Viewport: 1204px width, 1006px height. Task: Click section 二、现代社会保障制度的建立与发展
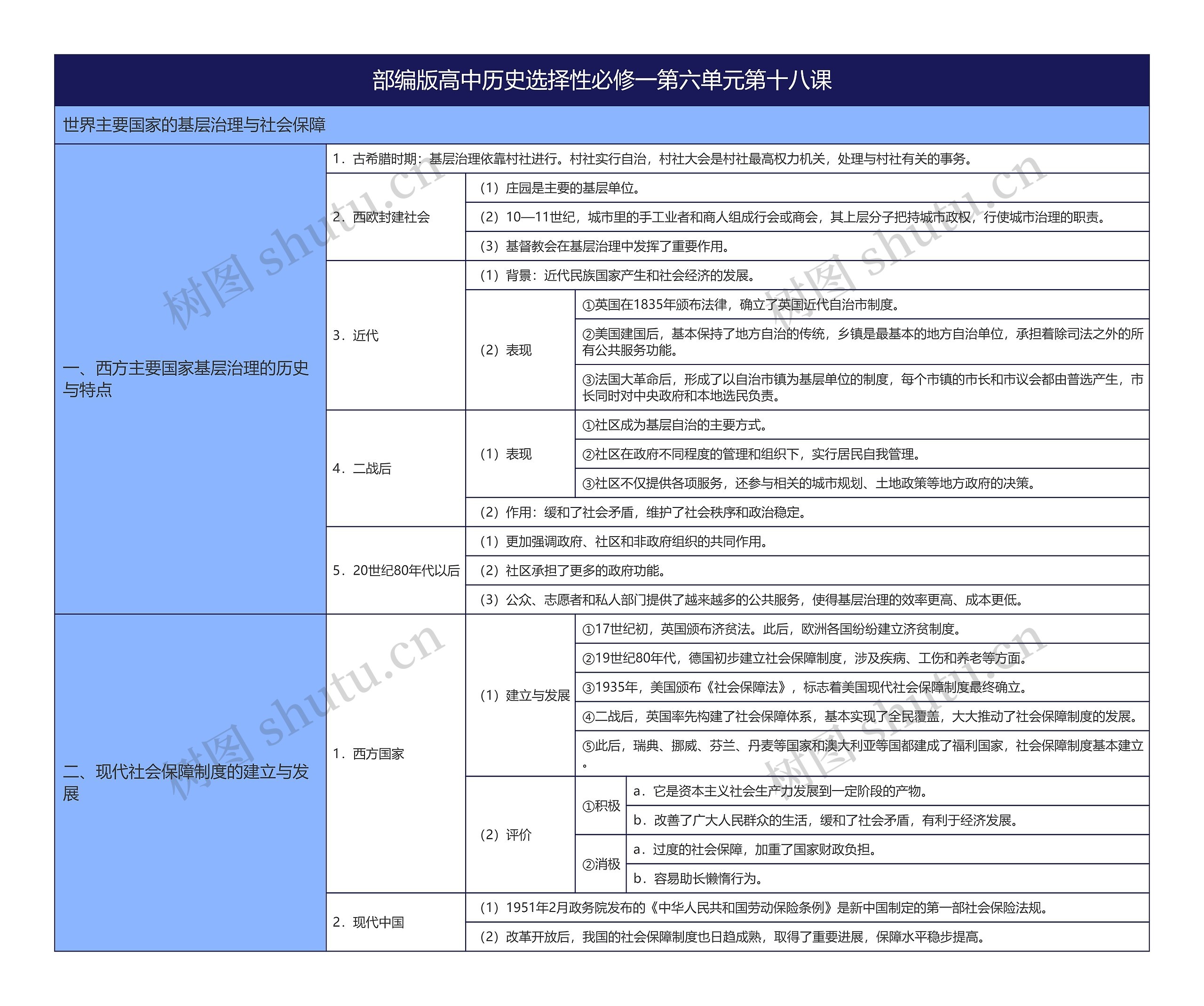[190, 783]
